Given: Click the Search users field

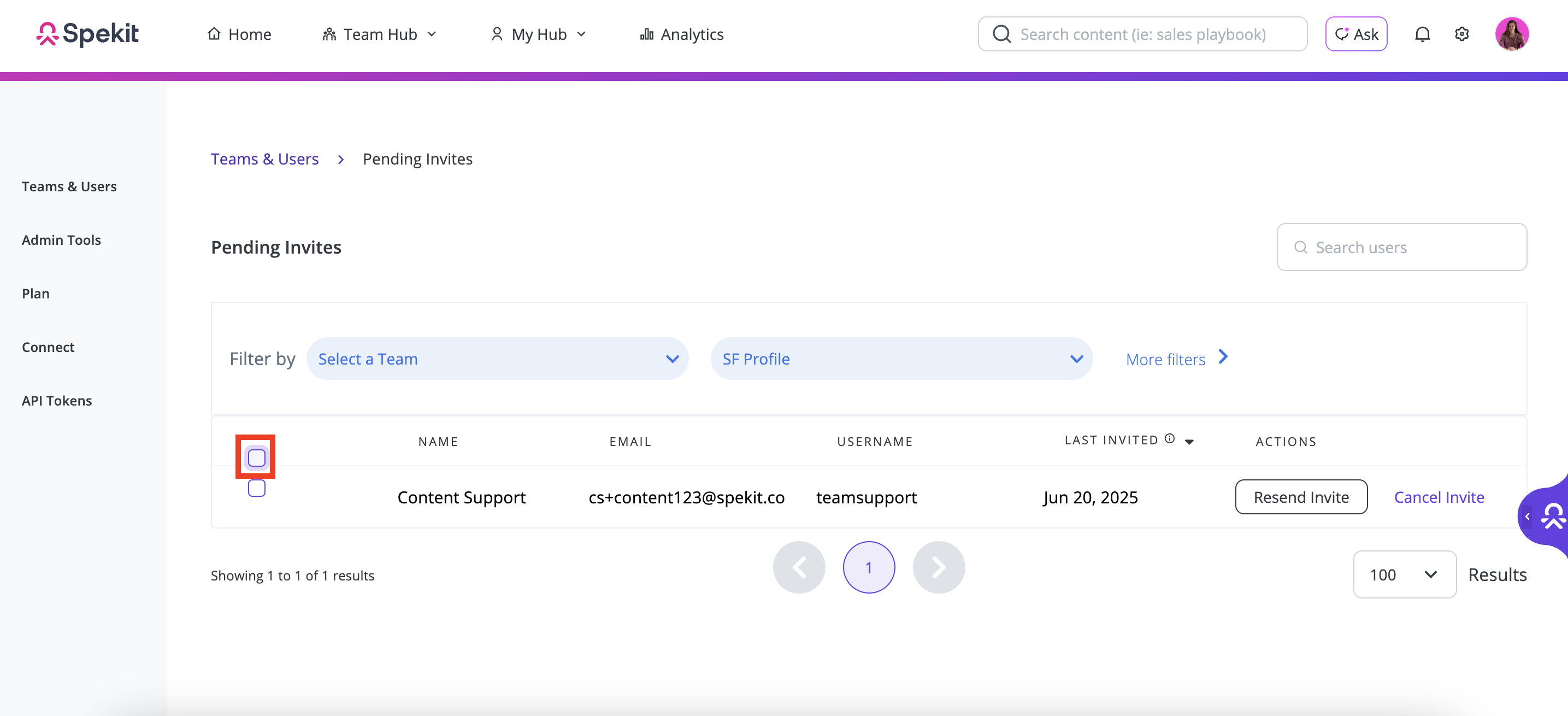Looking at the screenshot, I should tap(1401, 247).
